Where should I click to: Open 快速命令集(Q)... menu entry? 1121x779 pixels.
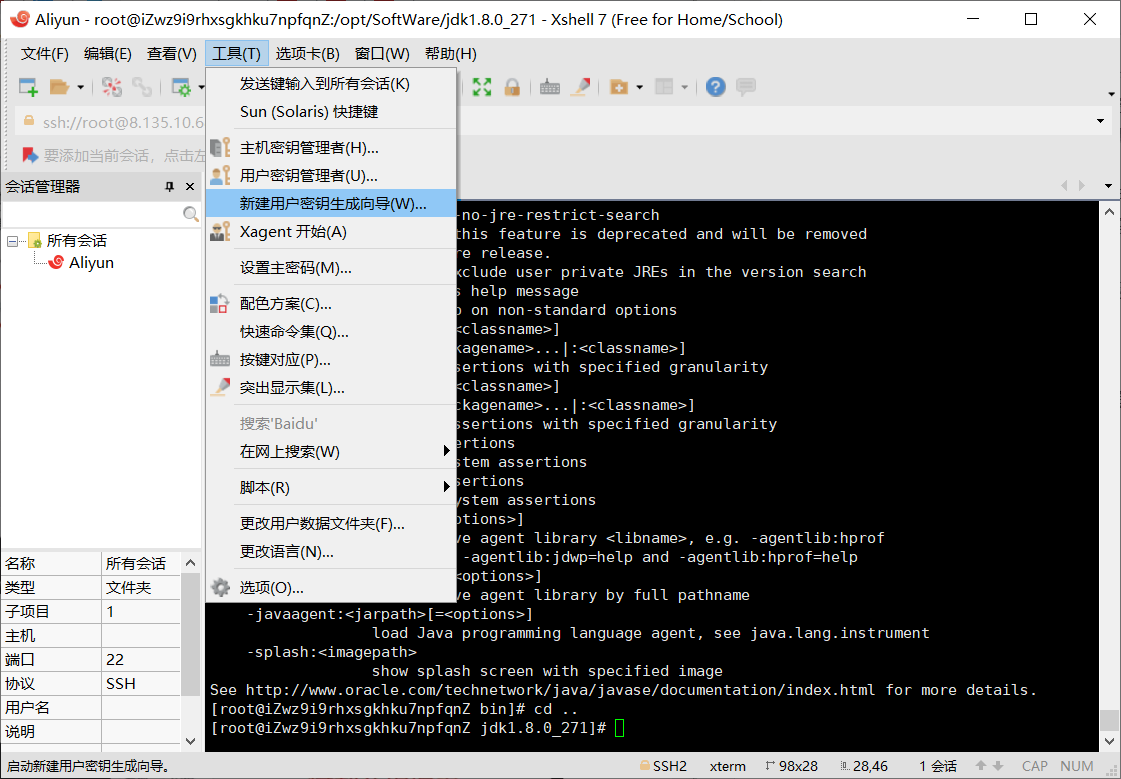[331, 332]
